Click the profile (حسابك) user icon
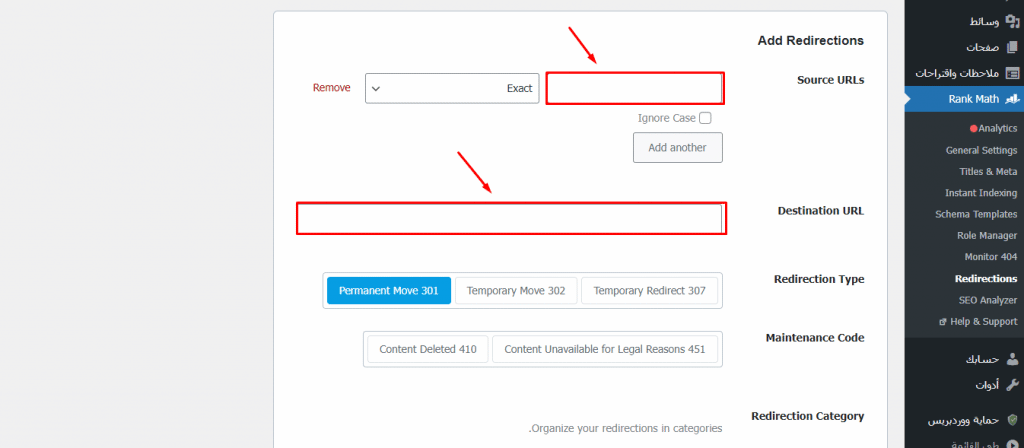 (x=1012, y=359)
